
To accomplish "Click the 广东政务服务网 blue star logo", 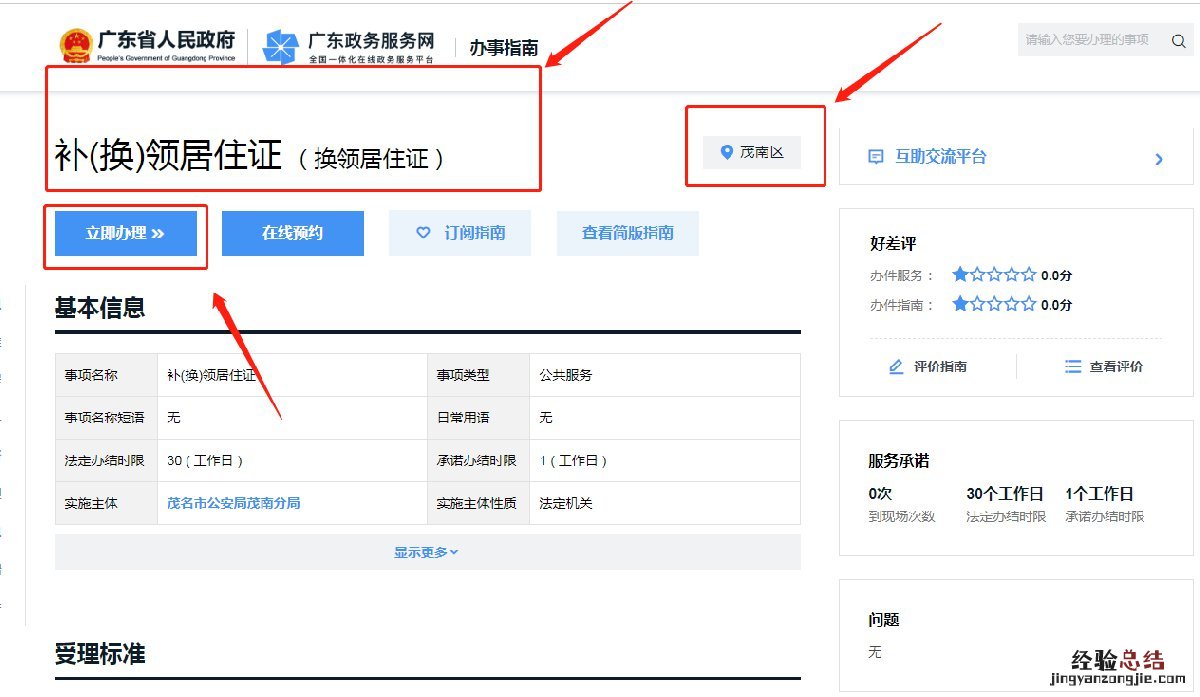I will 280,47.
